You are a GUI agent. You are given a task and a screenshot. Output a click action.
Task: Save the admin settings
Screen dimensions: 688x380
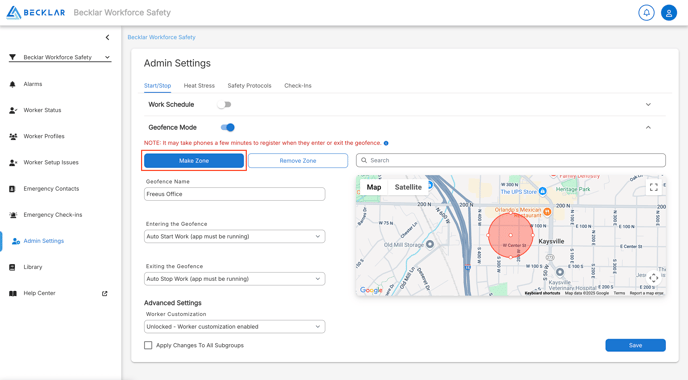(x=635, y=345)
